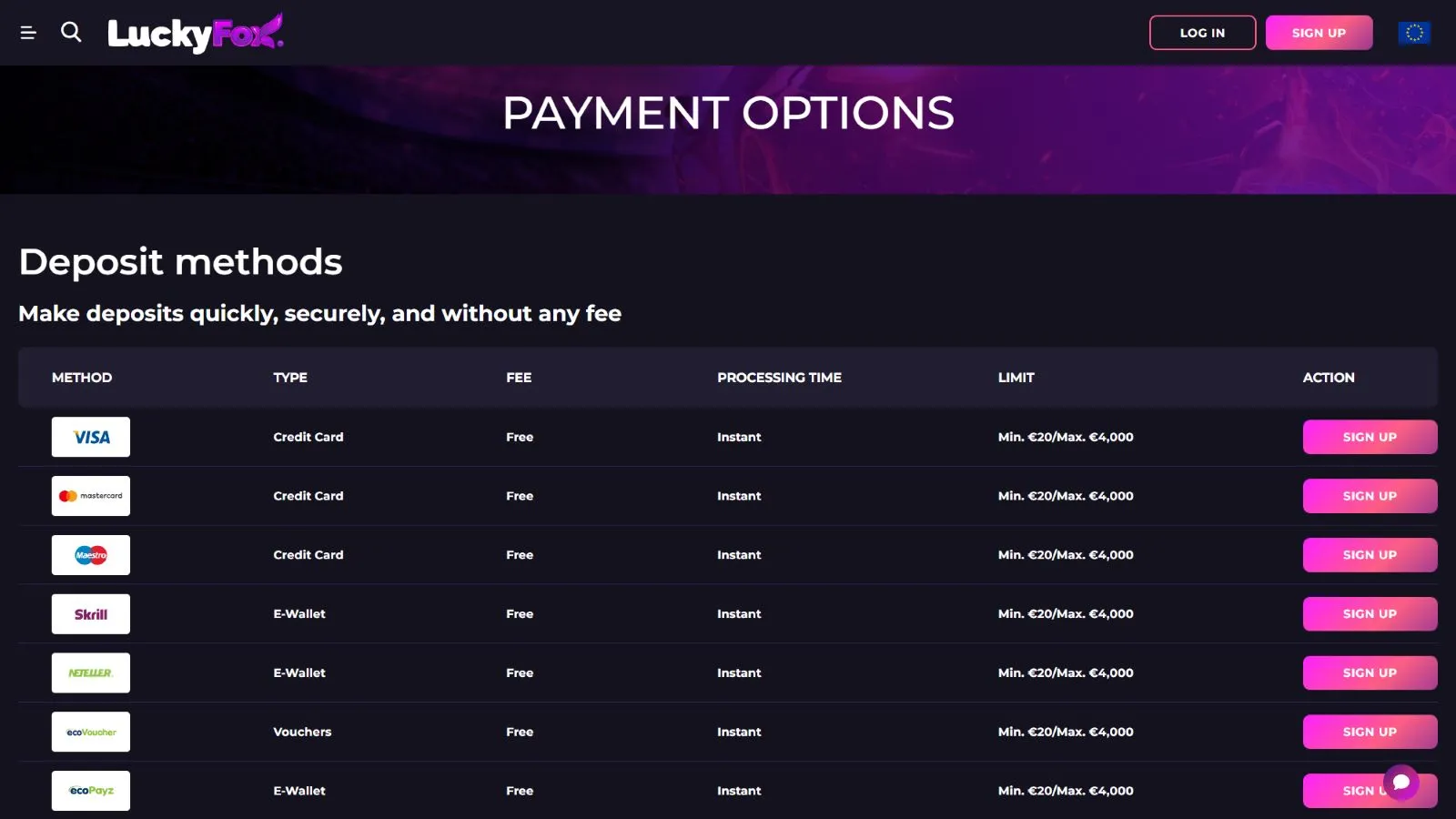
Task: Click the search magnifier icon
Action: pyautogui.click(x=71, y=33)
